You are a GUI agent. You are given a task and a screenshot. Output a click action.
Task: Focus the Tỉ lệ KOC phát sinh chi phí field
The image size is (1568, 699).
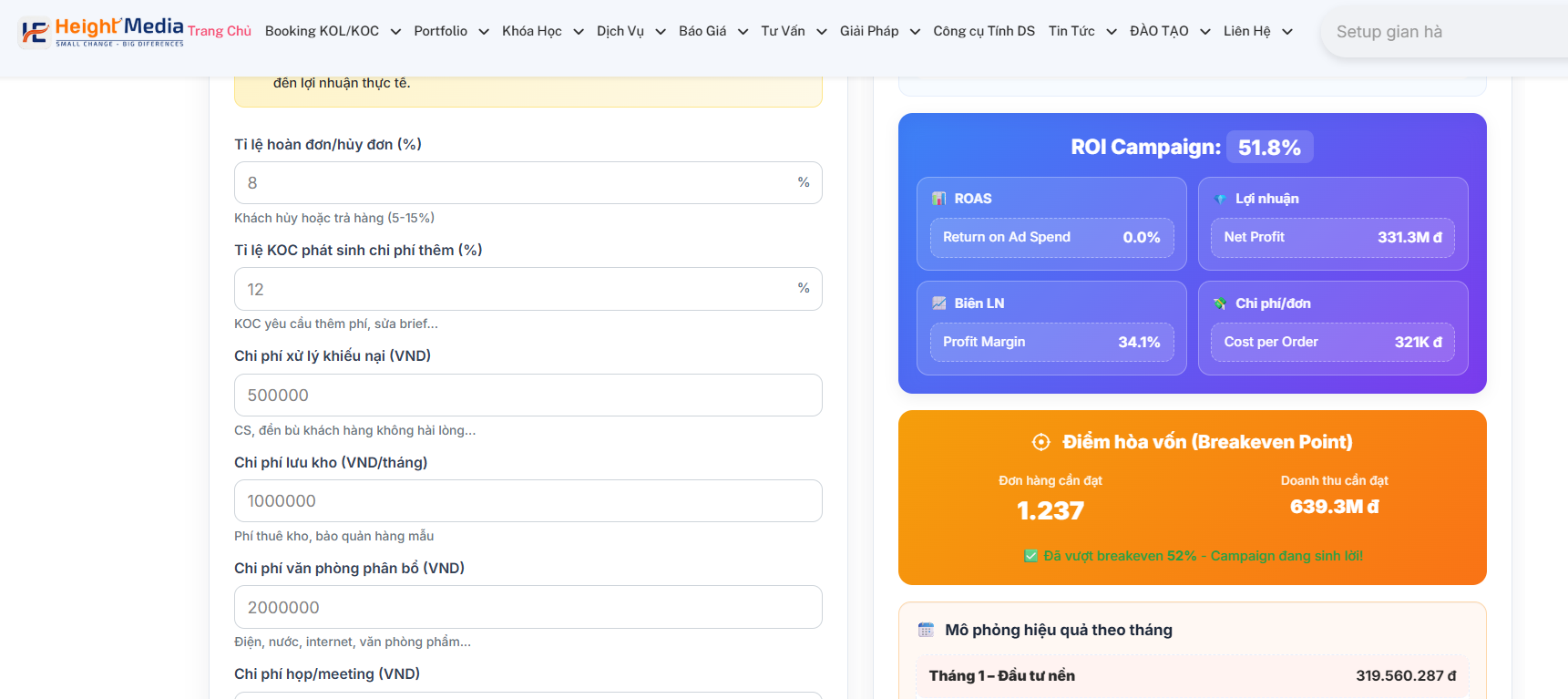tap(528, 289)
